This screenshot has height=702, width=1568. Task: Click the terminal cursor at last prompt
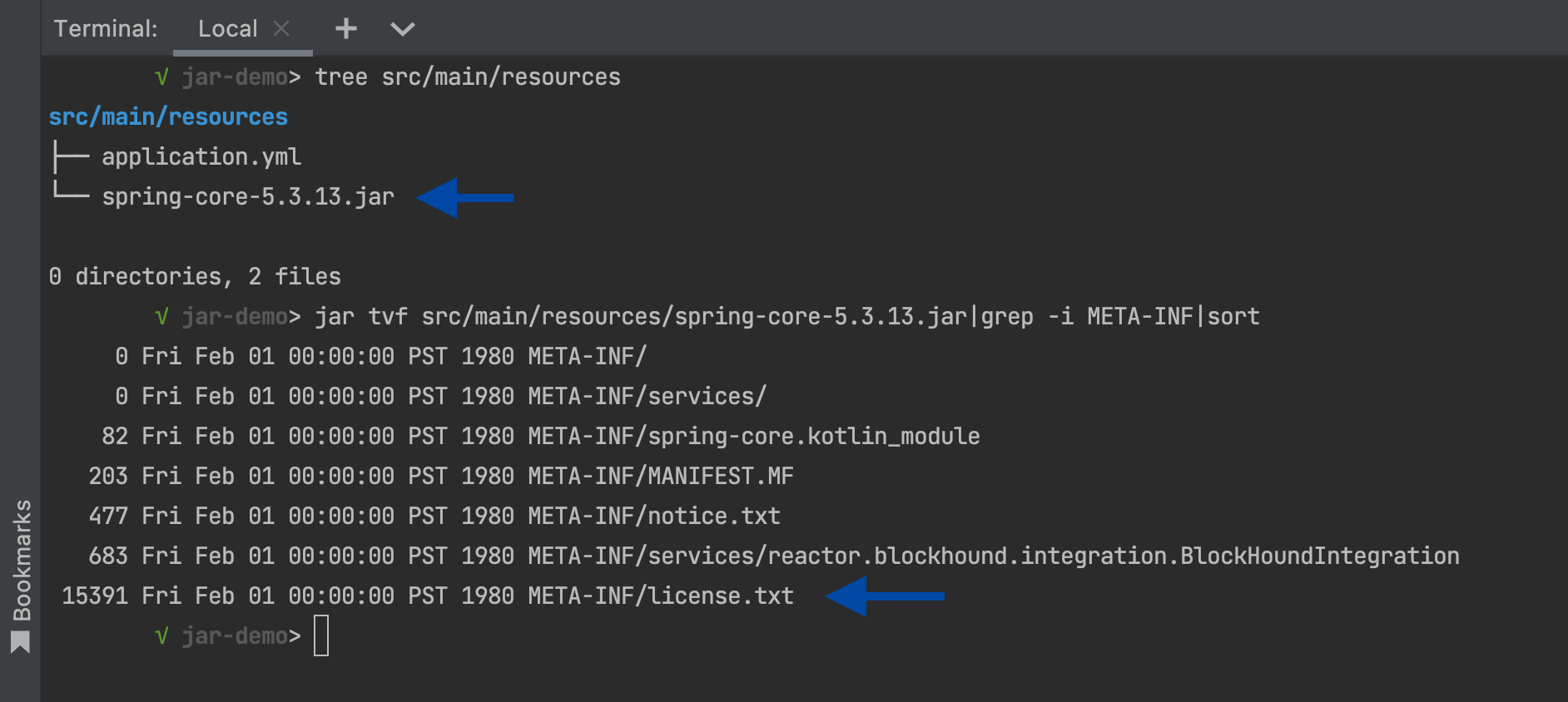pyautogui.click(x=321, y=635)
